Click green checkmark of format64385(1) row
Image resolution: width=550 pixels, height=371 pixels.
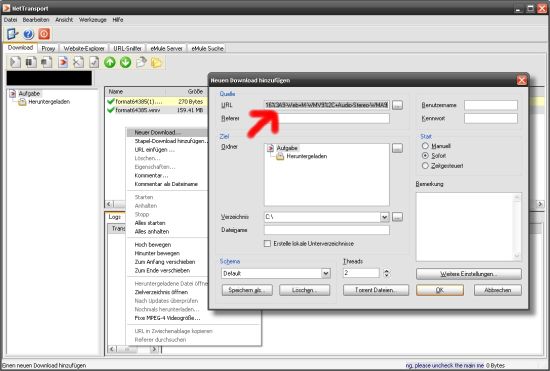click(x=111, y=101)
